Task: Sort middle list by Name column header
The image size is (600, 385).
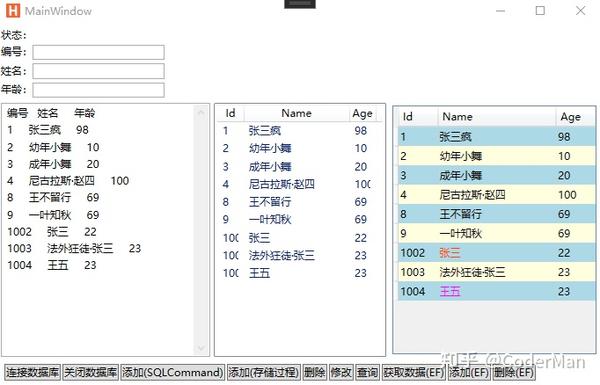Action: (297, 113)
